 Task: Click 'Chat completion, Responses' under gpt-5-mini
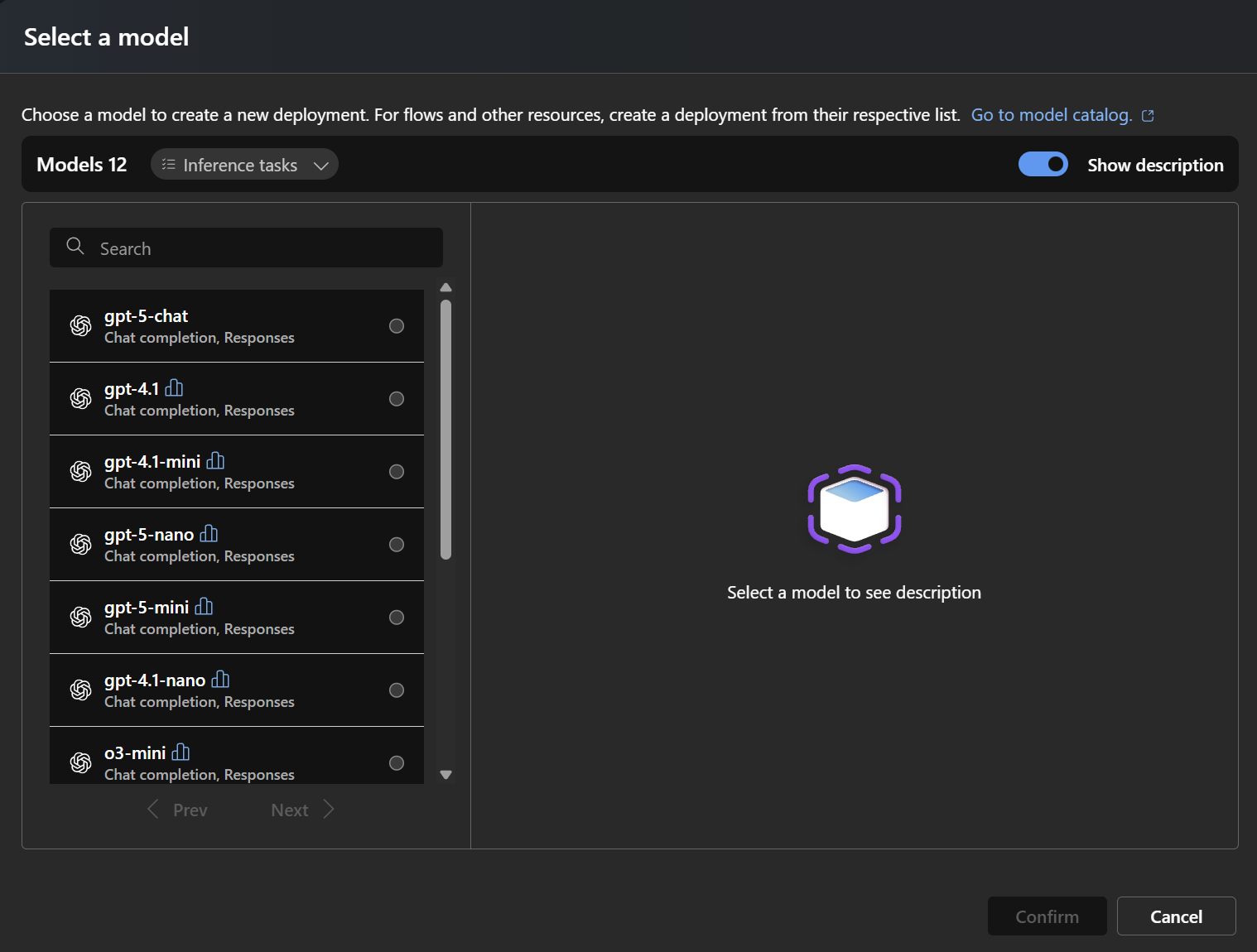point(200,629)
